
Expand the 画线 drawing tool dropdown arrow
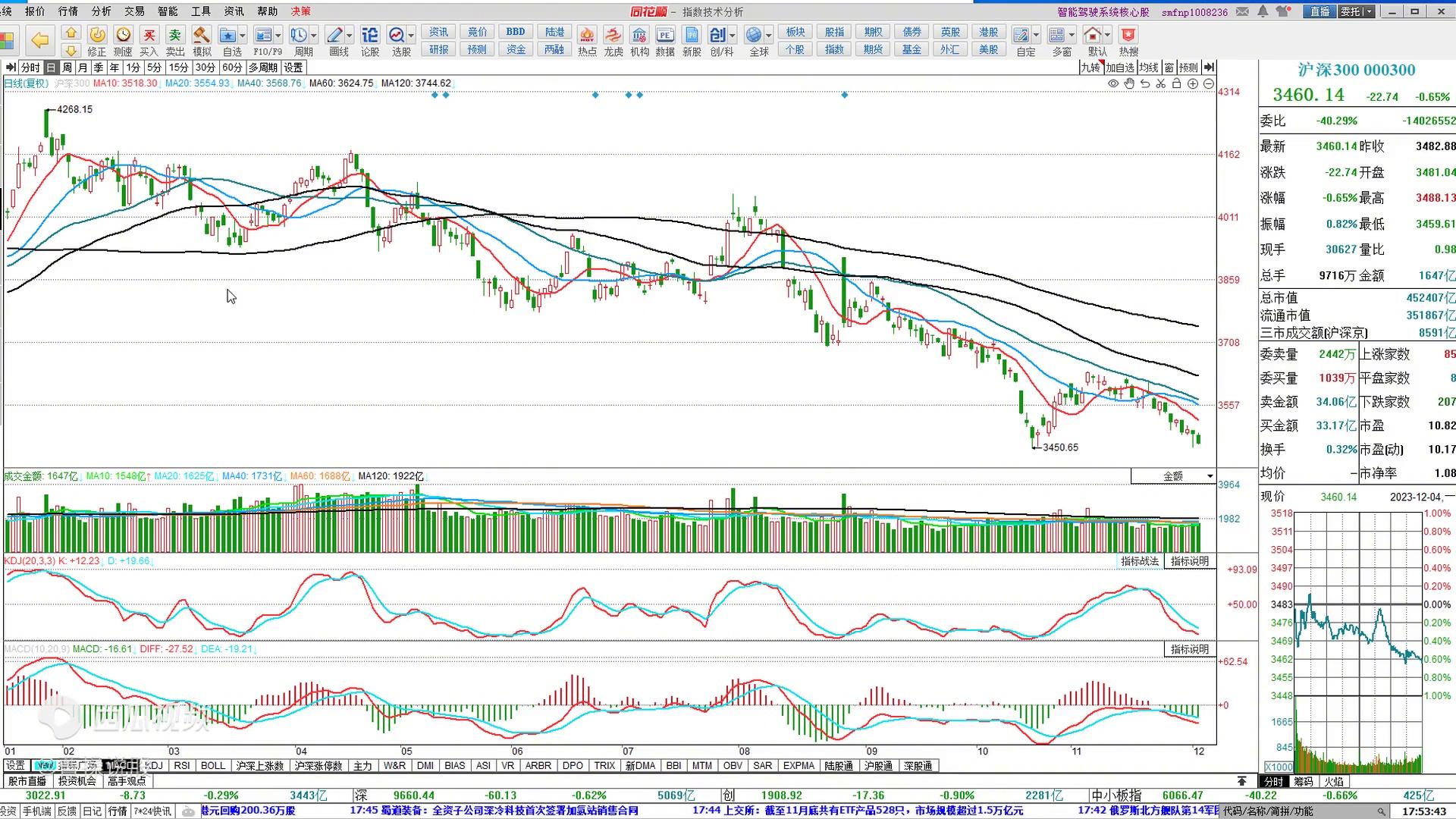click(x=350, y=36)
